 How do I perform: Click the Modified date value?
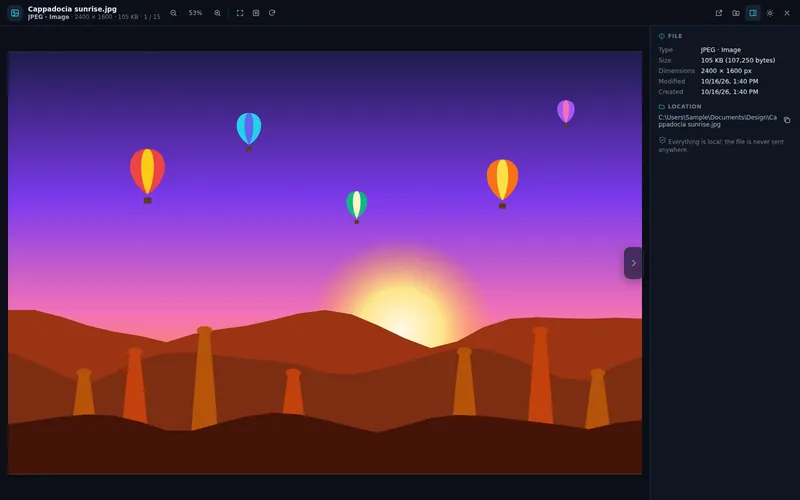tap(729, 81)
